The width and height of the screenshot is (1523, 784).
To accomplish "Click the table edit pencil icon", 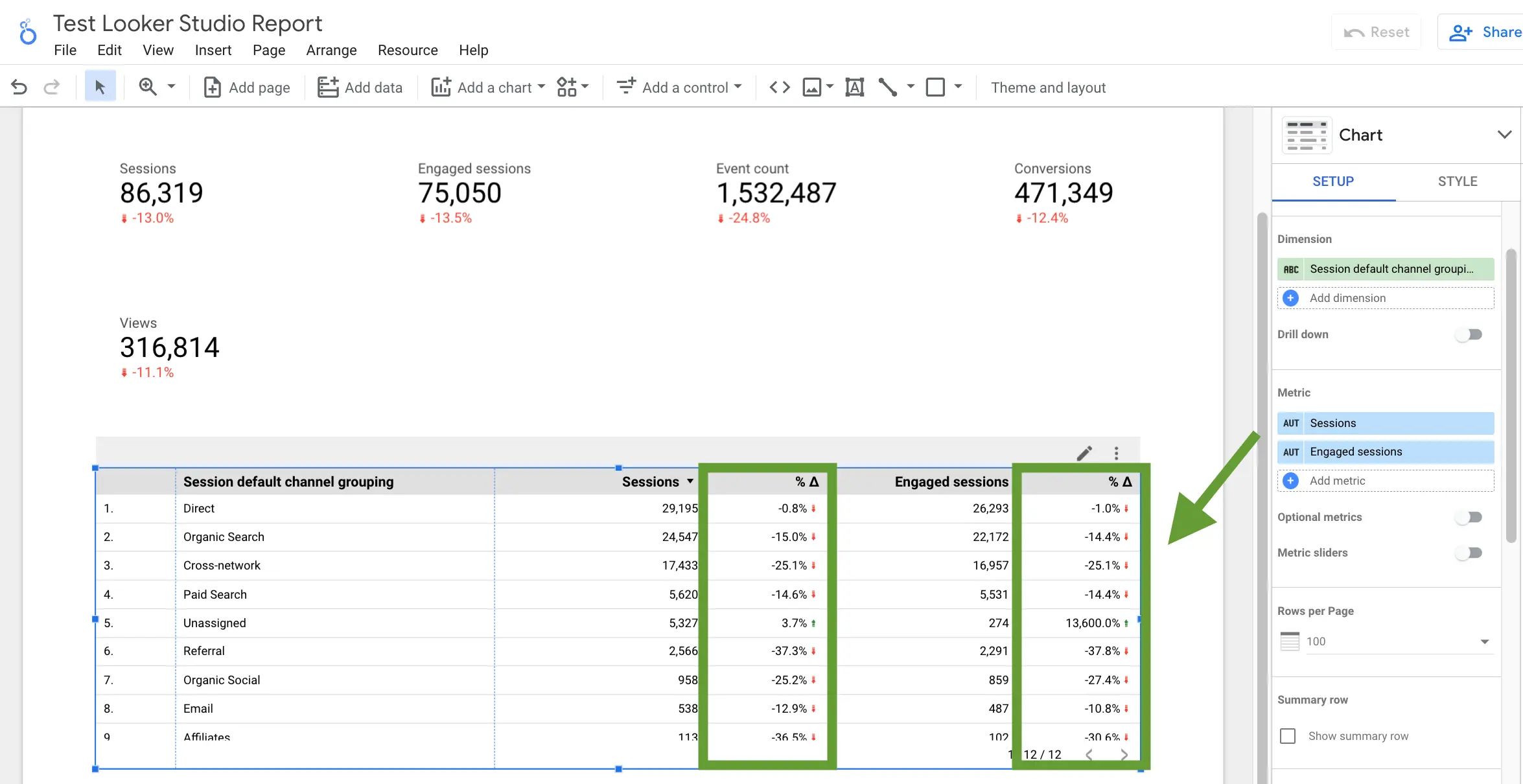I will (x=1084, y=453).
